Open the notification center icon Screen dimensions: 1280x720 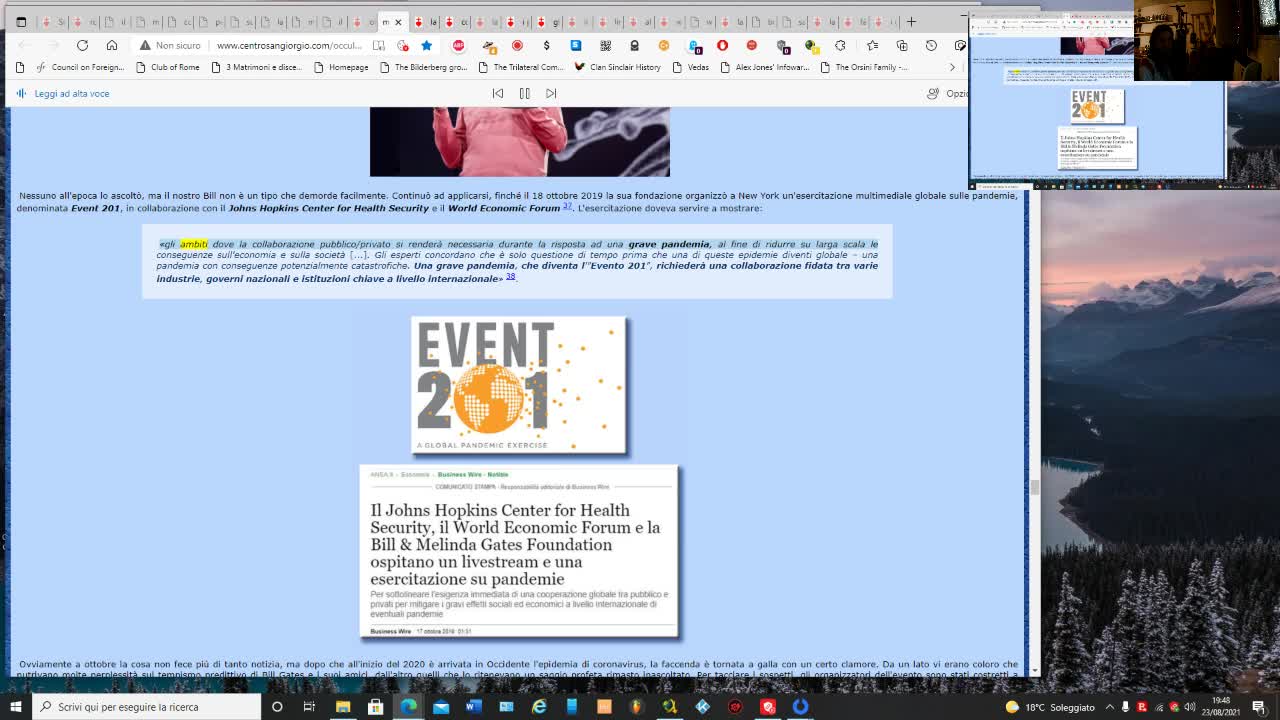click(x=1258, y=707)
